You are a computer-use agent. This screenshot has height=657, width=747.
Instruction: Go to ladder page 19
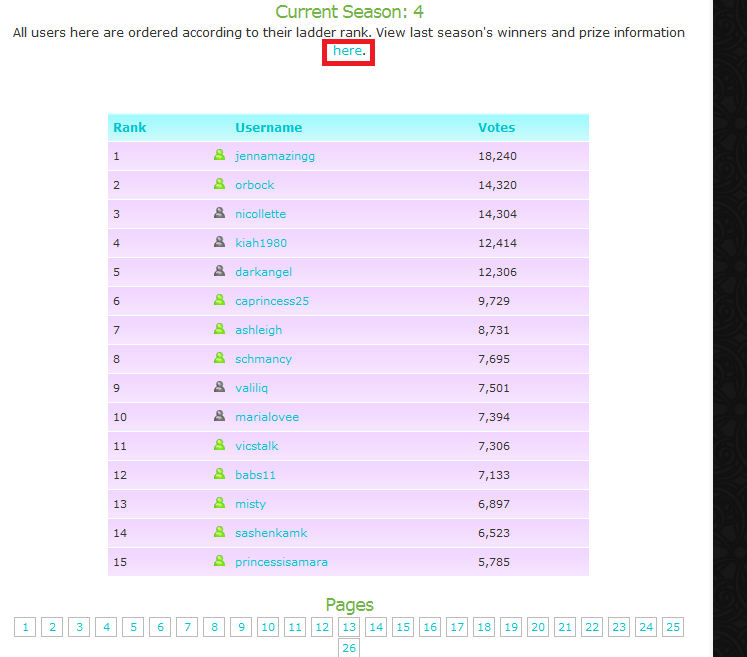(x=511, y=627)
